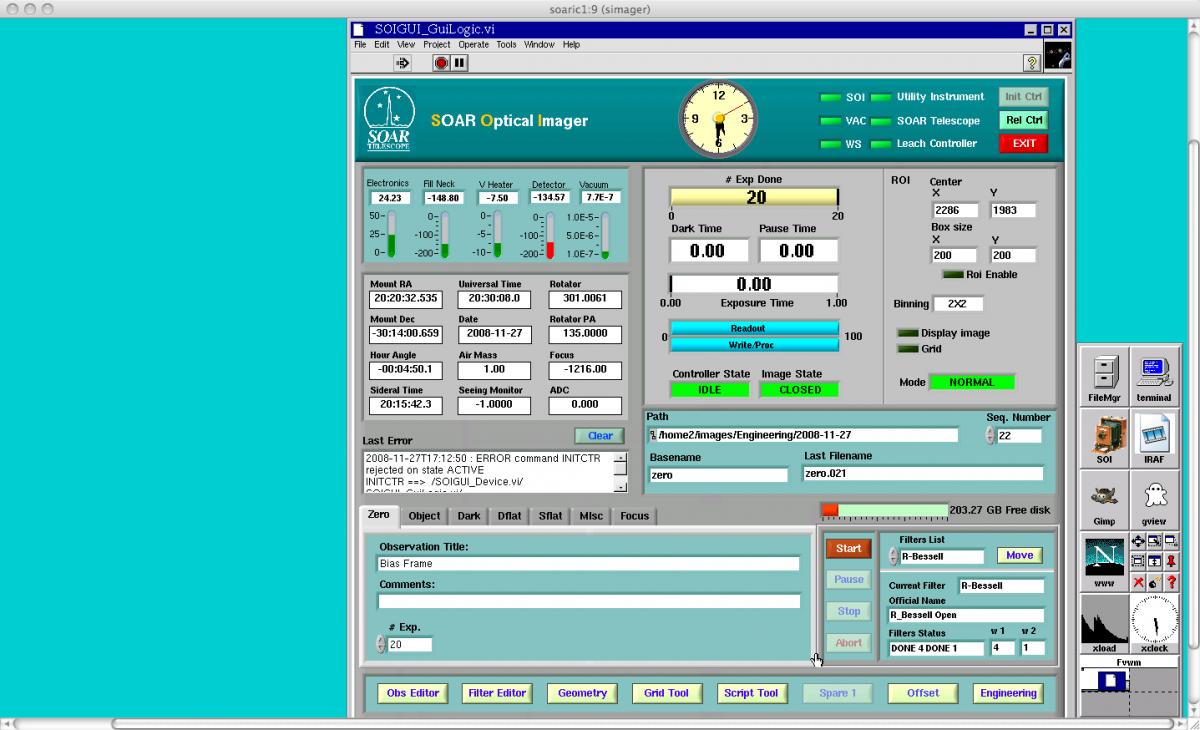
Task: Click the red X destroy icon
Action: (1138, 582)
